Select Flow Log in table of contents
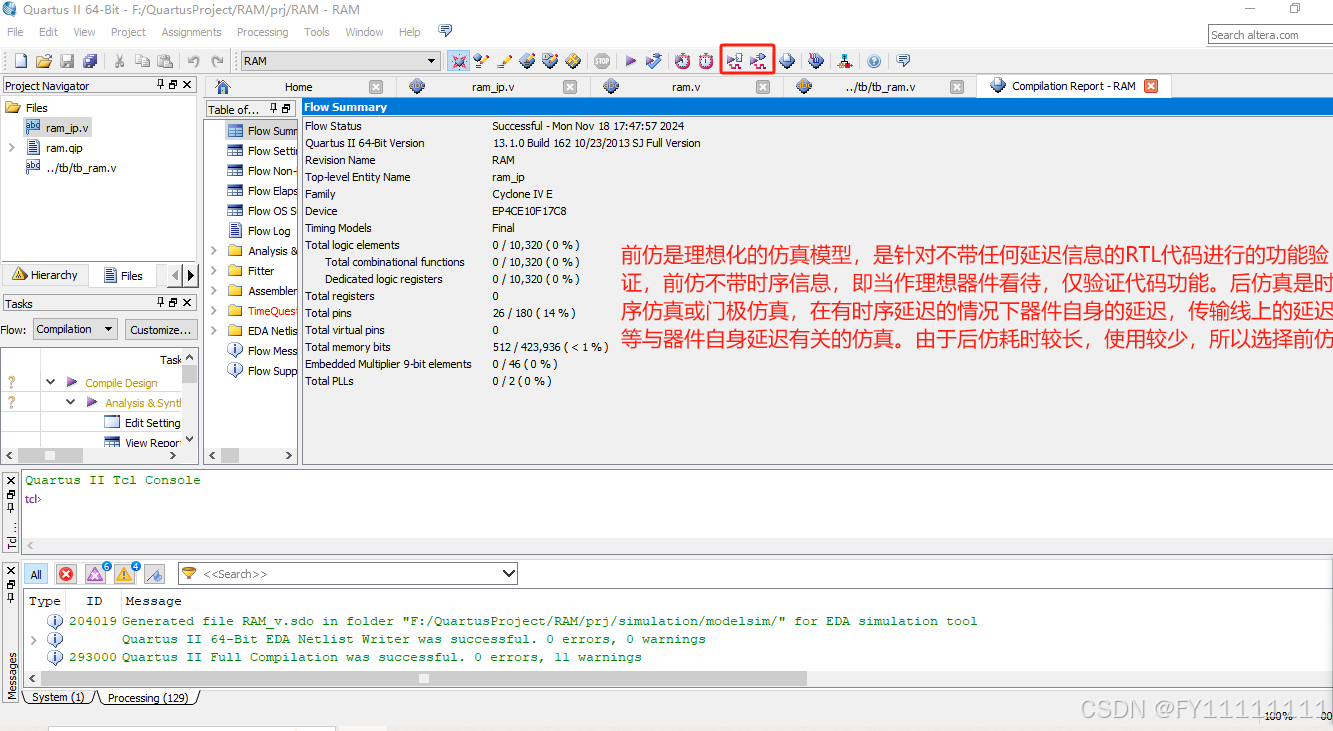The image size is (1333, 731). (268, 231)
